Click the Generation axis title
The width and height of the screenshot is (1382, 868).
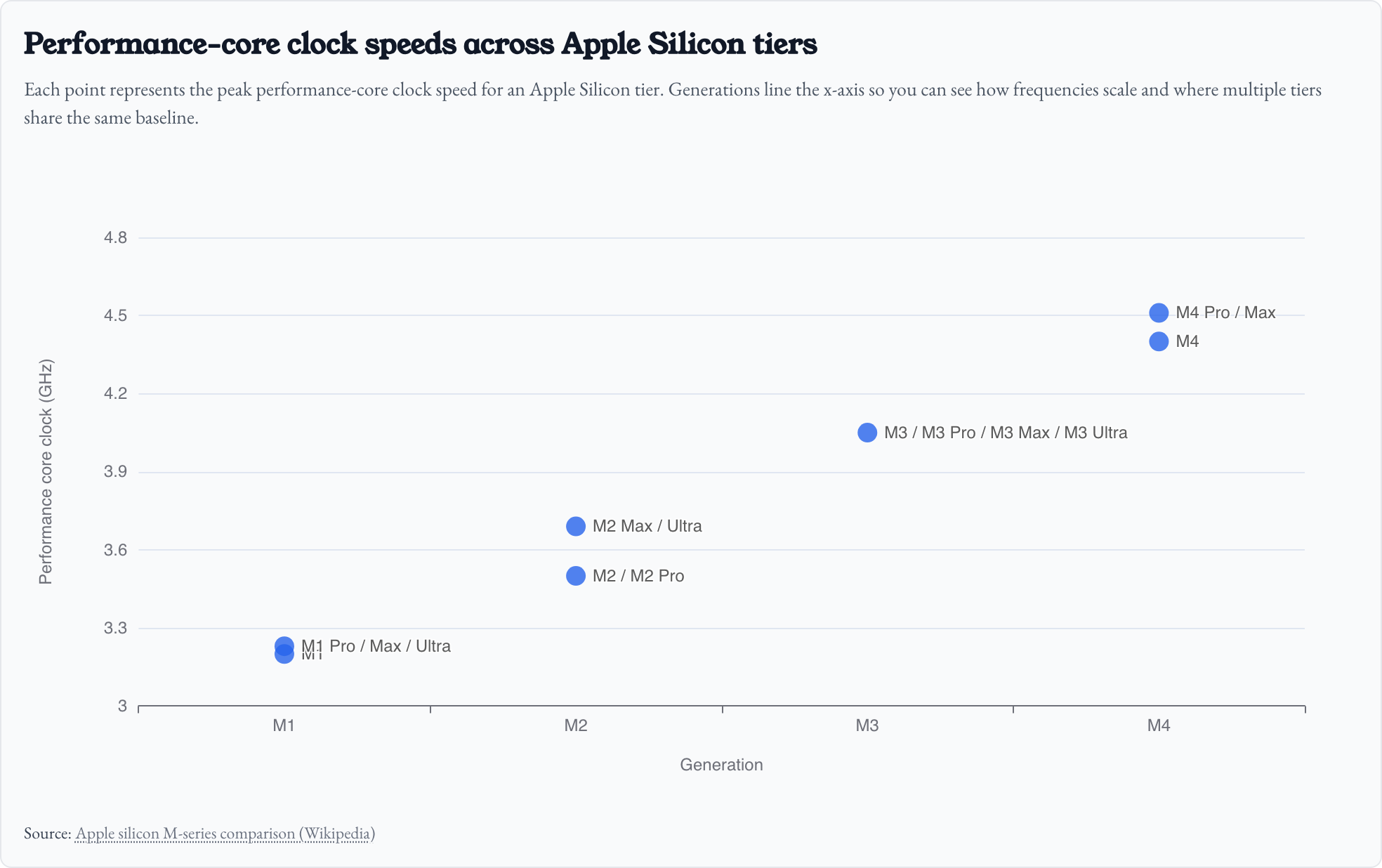coord(721,765)
